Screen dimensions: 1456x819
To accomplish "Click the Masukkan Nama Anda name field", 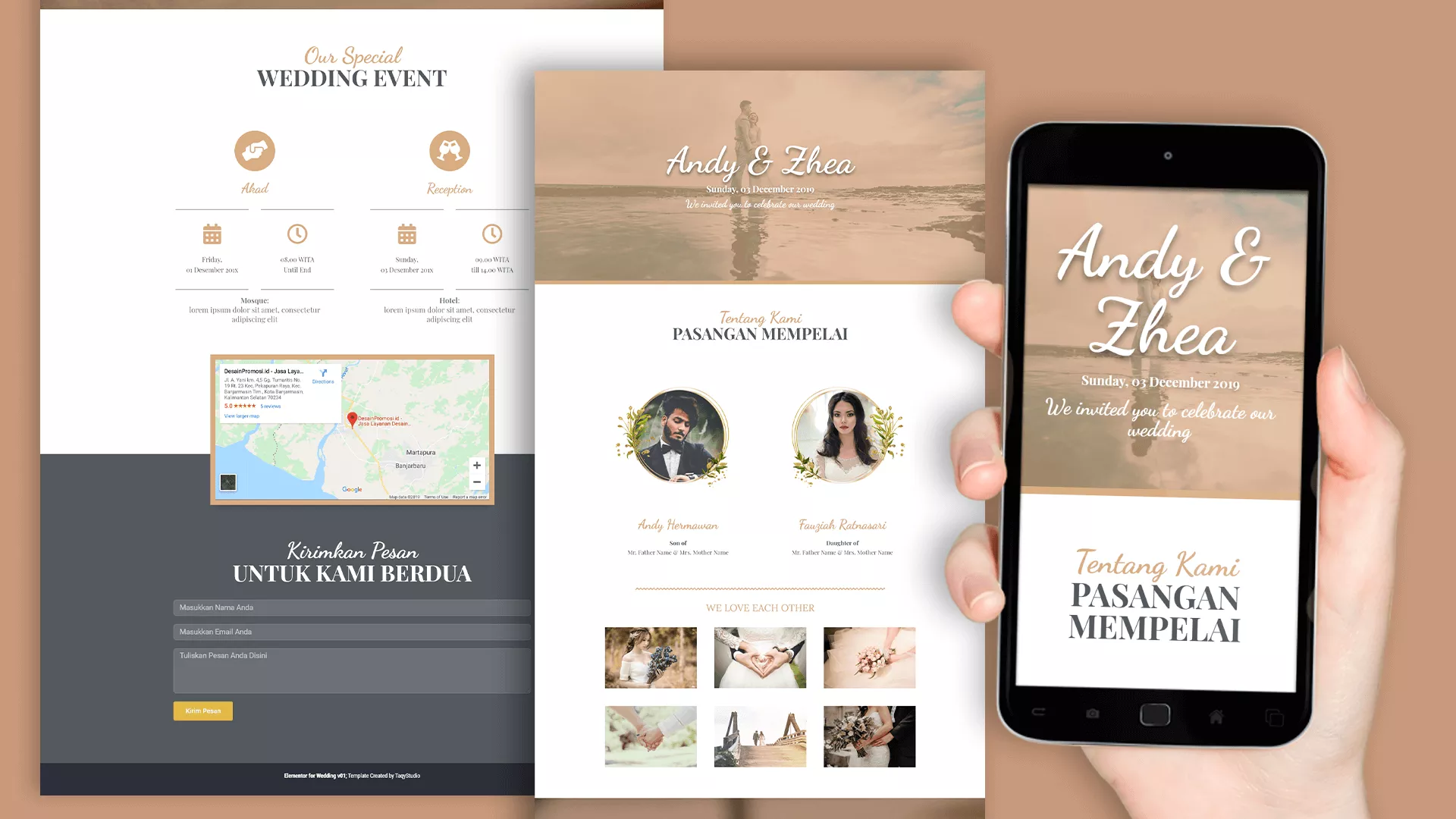I will 352,607.
